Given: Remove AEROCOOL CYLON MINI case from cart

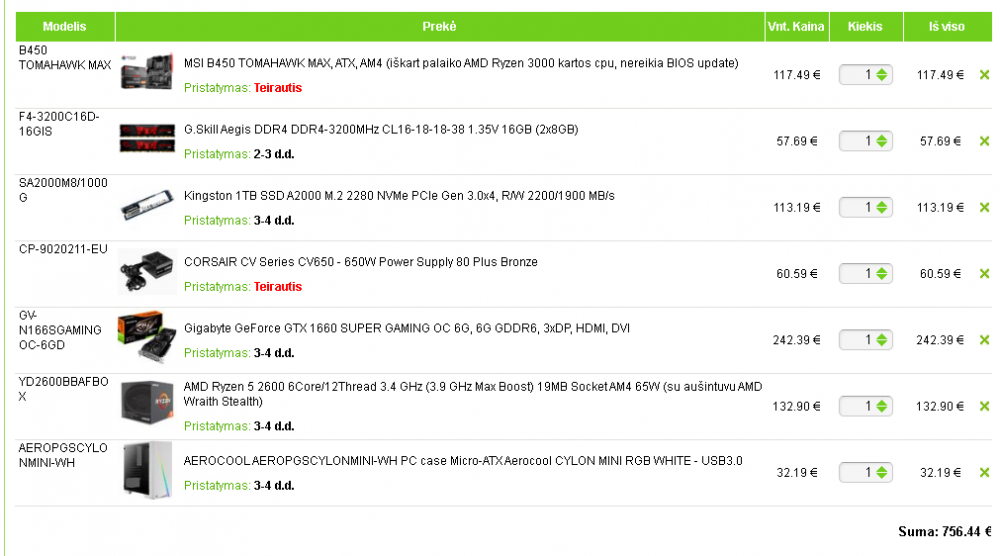Looking at the screenshot, I should click(985, 473).
